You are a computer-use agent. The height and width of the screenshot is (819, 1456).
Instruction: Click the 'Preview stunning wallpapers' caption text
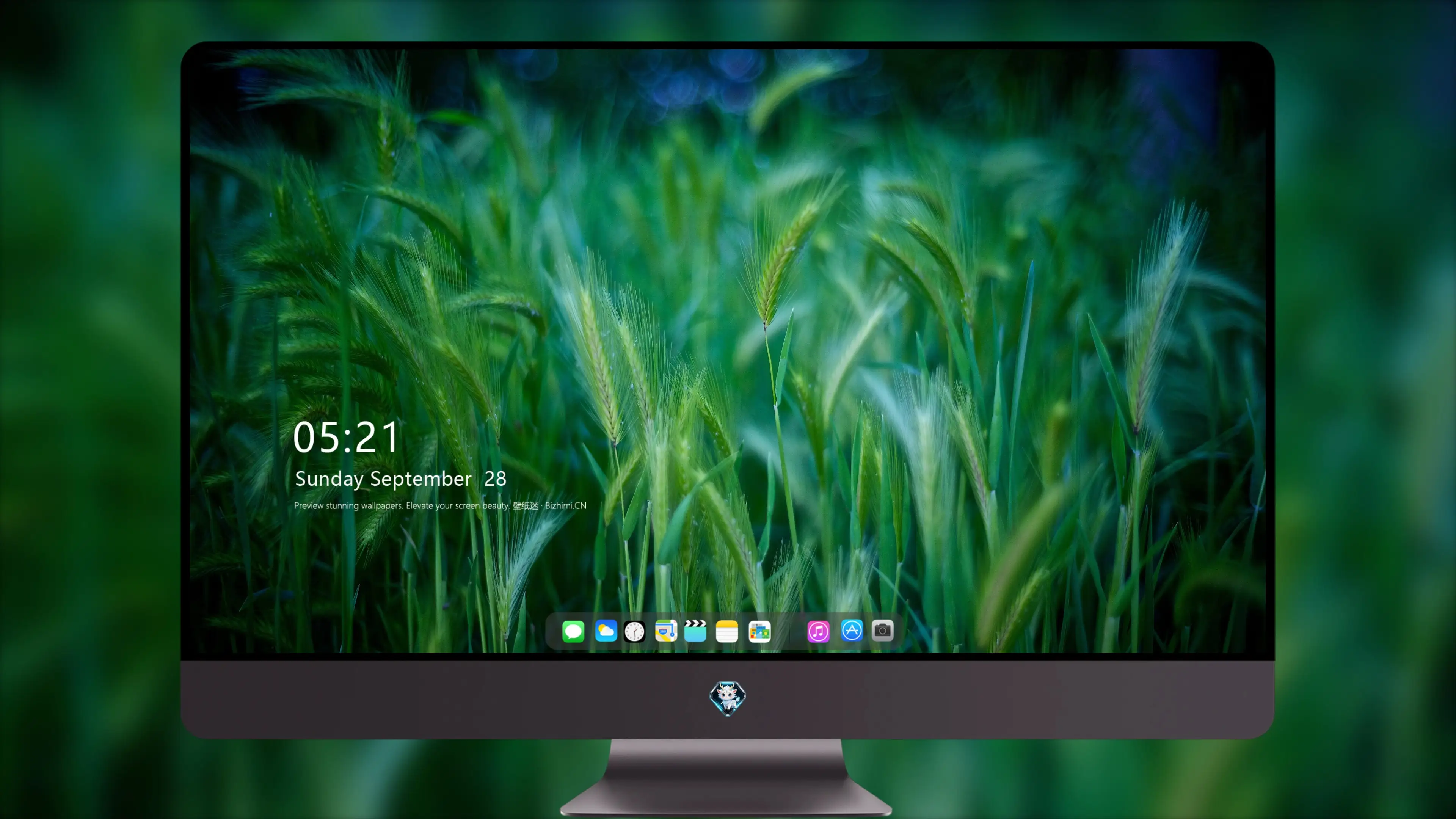click(x=440, y=506)
